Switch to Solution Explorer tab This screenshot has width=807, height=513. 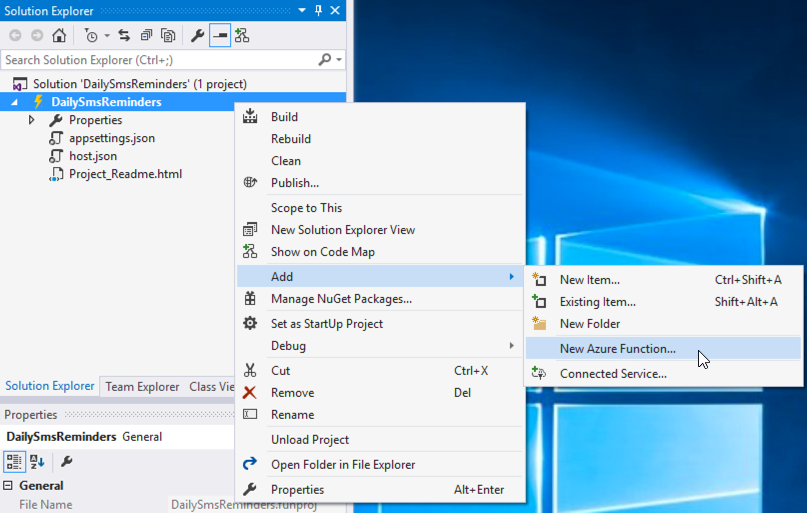click(49, 386)
